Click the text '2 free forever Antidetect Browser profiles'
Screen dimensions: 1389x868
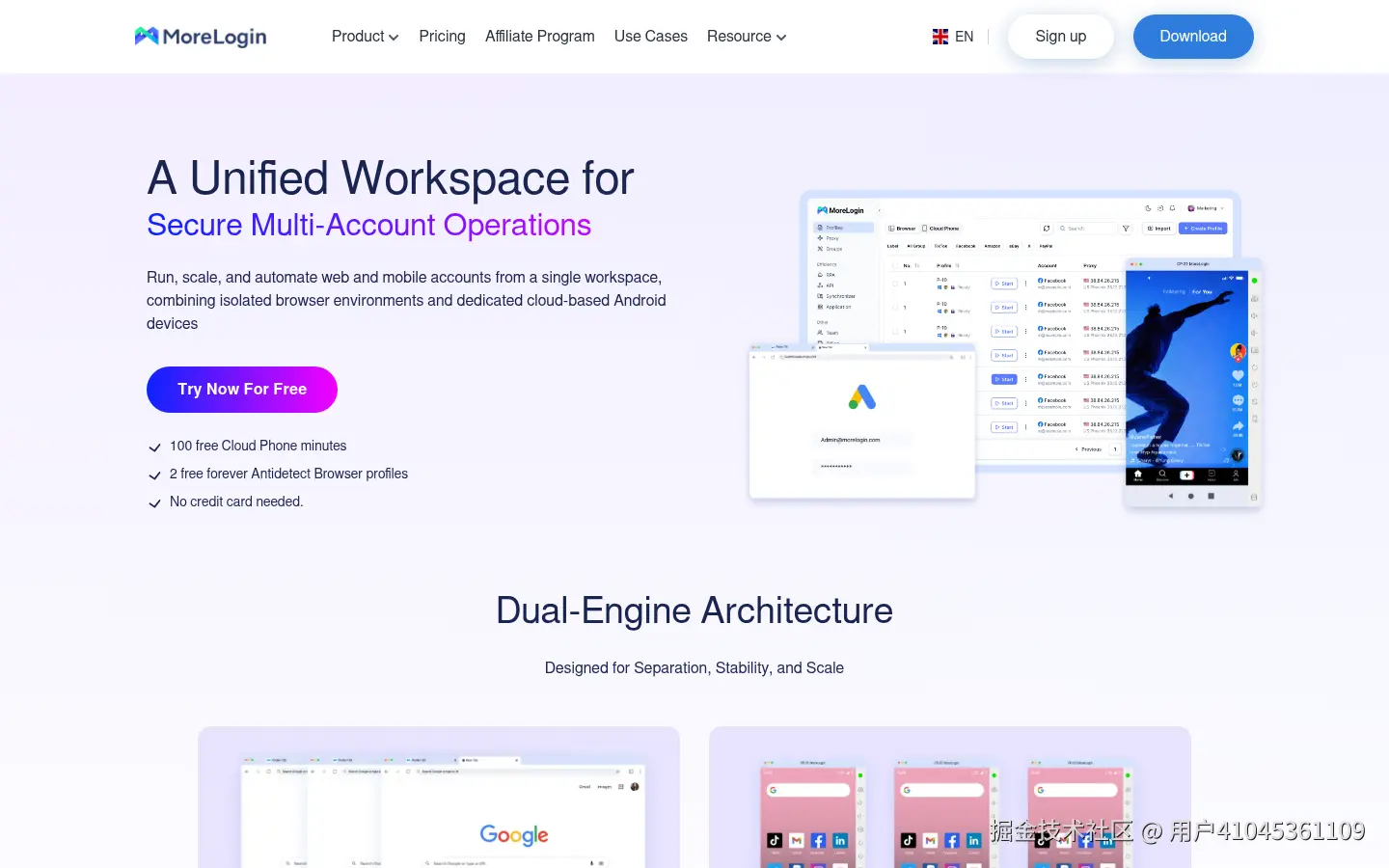coord(288,474)
